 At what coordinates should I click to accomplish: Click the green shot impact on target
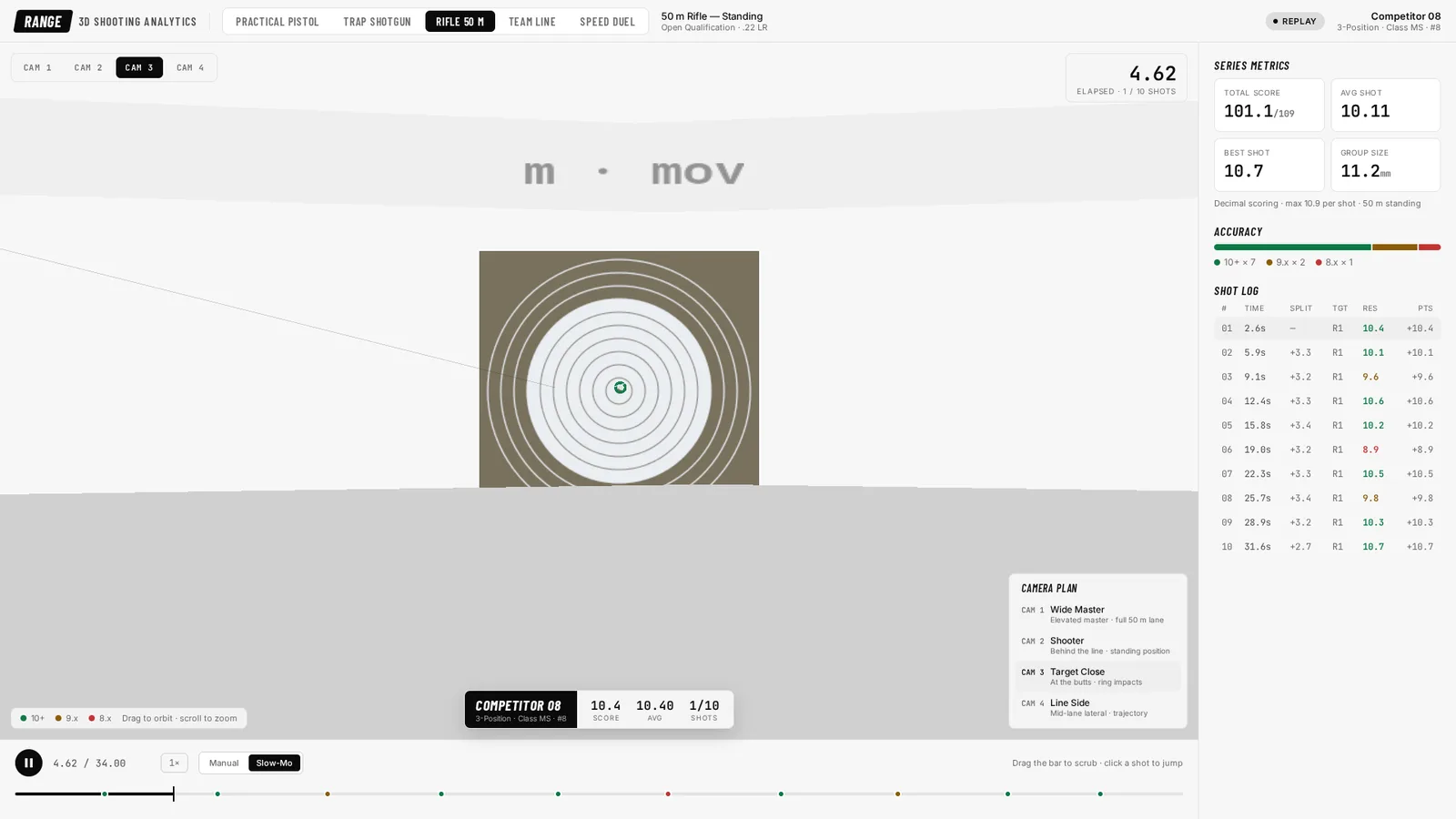[621, 388]
